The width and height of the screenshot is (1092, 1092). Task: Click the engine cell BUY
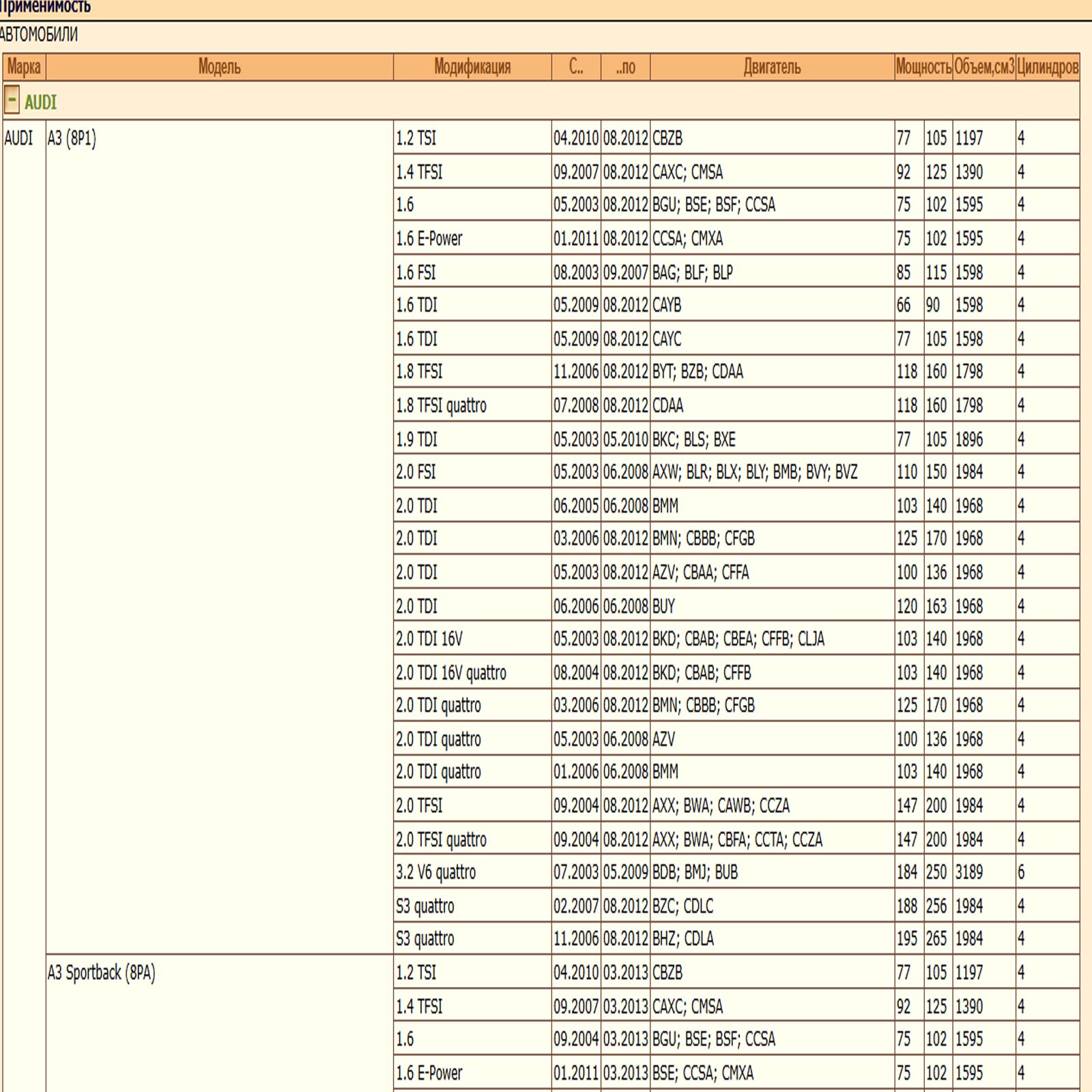(663, 606)
